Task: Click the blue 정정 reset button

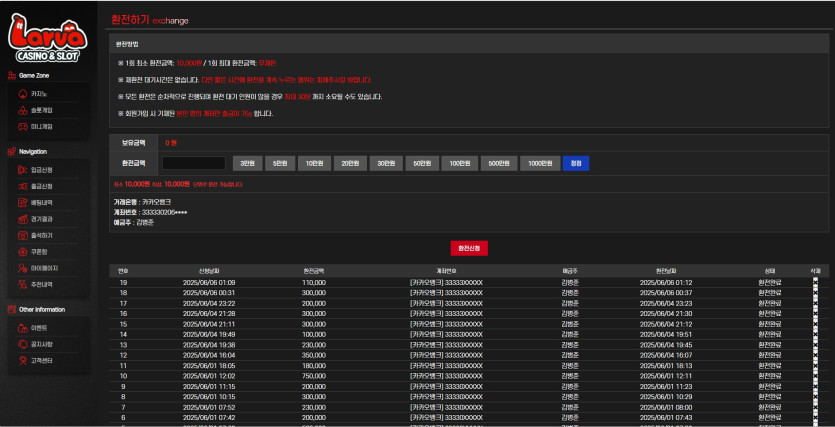Action: tap(576, 163)
